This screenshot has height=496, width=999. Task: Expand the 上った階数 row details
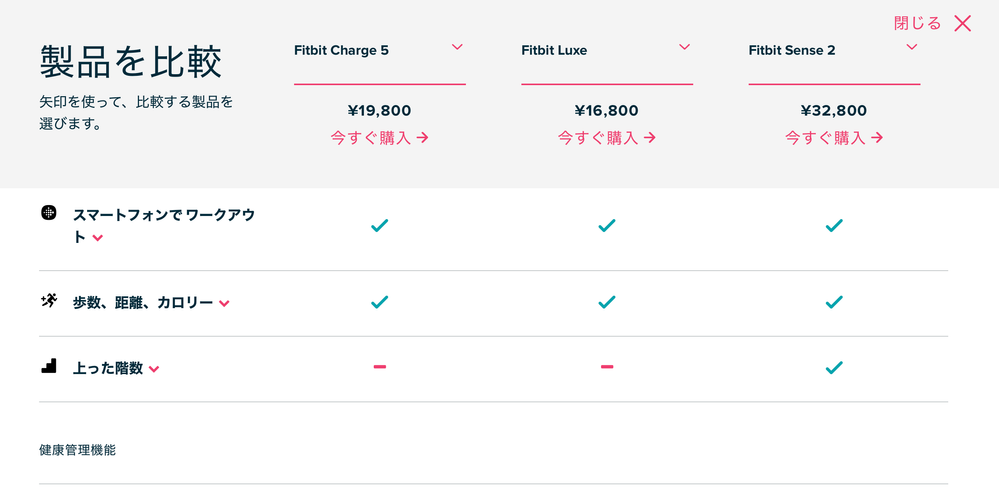coord(154,369)
